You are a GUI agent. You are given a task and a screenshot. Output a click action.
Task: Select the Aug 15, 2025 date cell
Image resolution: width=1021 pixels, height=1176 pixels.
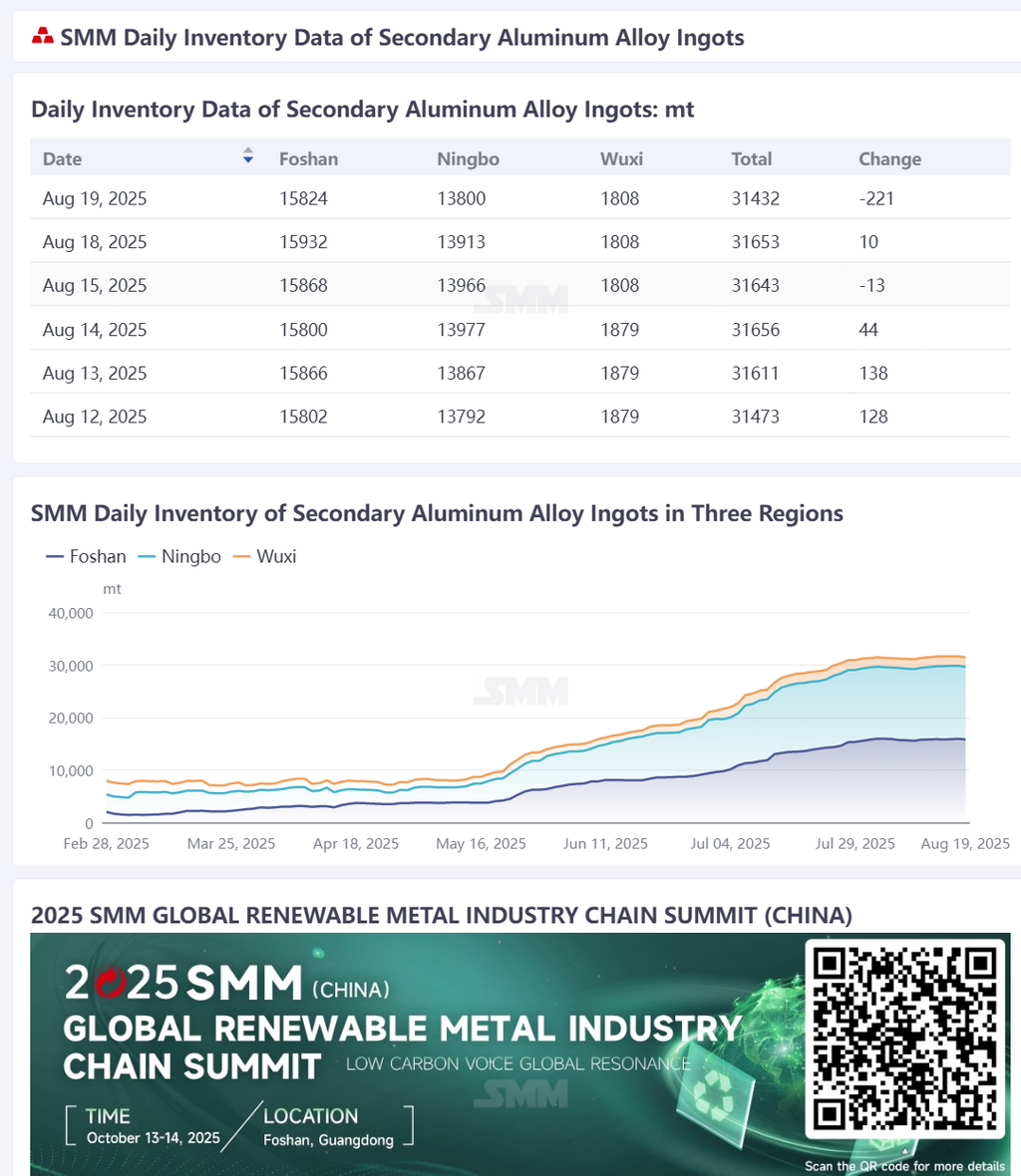click(x=95, y=286)
